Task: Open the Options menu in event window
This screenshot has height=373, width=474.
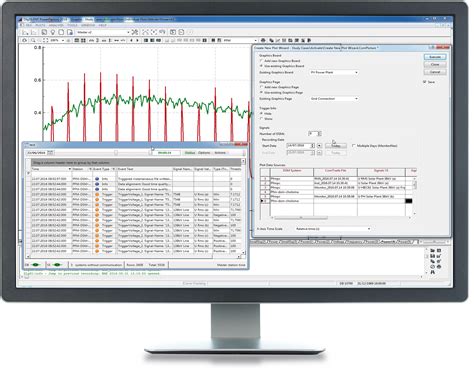Action: pyautogui.click(x=204, y=153)
